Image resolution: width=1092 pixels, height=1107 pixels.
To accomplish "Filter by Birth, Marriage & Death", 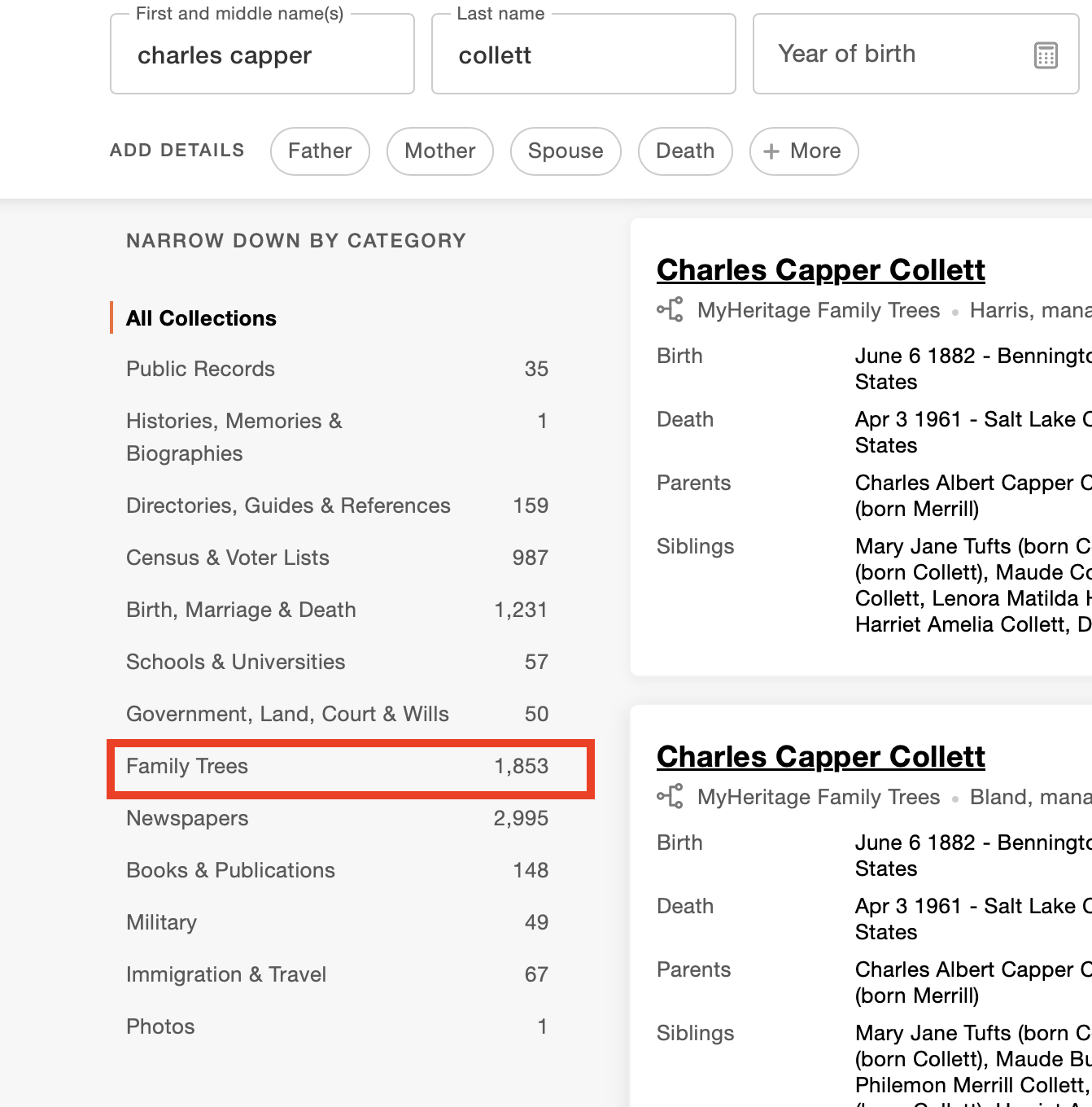I will pyautogui.click(x=338, y=610).
